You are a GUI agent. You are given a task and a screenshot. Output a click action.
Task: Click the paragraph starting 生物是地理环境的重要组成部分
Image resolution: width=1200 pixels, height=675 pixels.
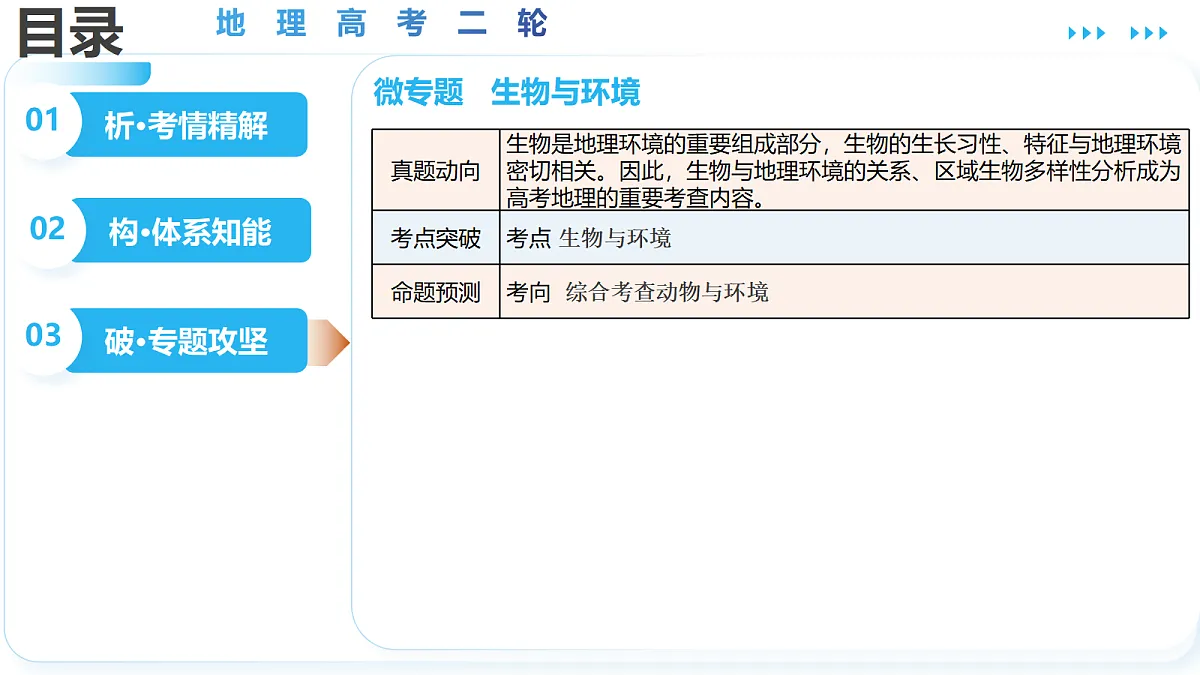[844, 170]
